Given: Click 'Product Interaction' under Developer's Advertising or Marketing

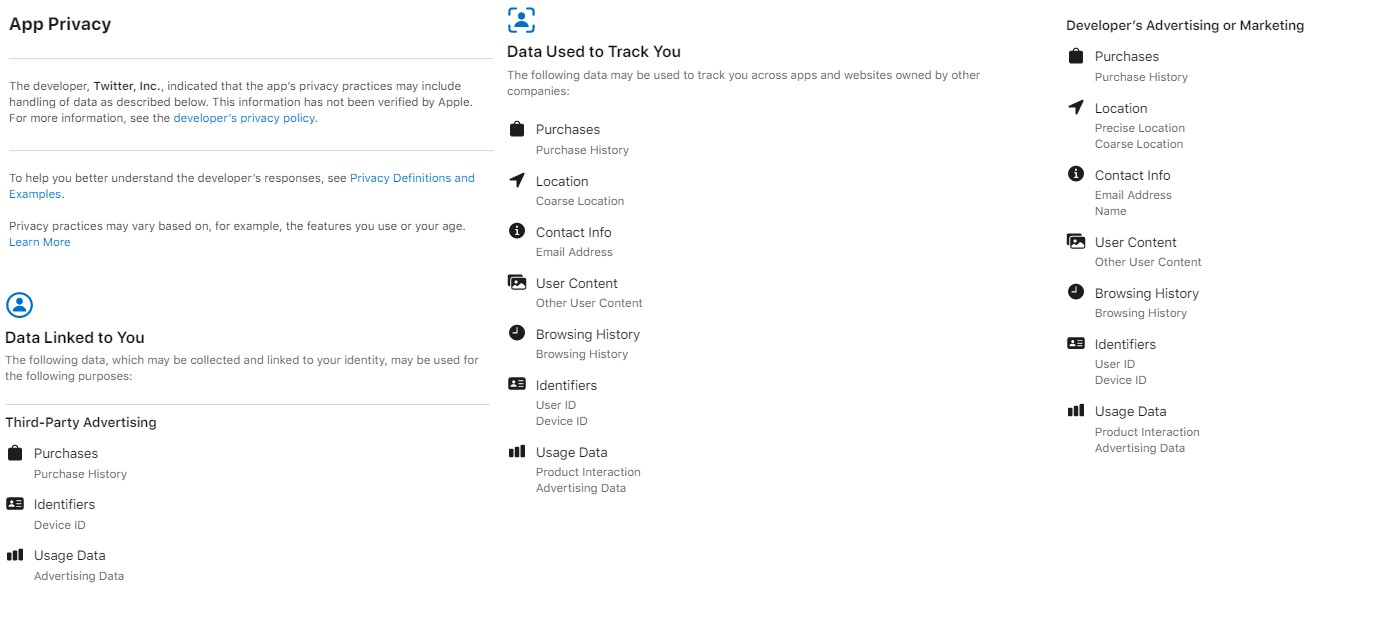Looking at the screenshot, I should 1147,432.
